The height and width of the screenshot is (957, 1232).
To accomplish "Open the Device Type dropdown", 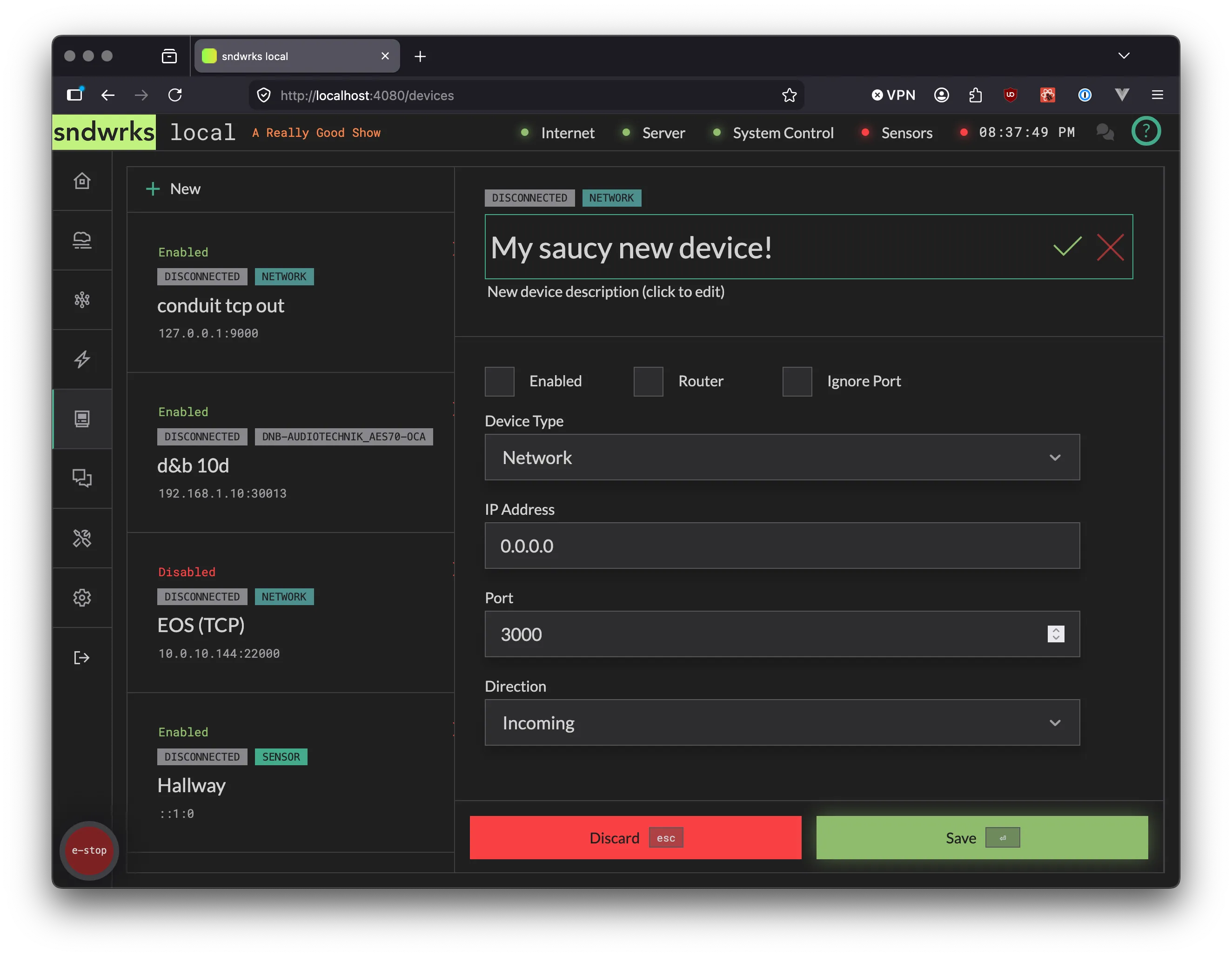I will (782, 457).
